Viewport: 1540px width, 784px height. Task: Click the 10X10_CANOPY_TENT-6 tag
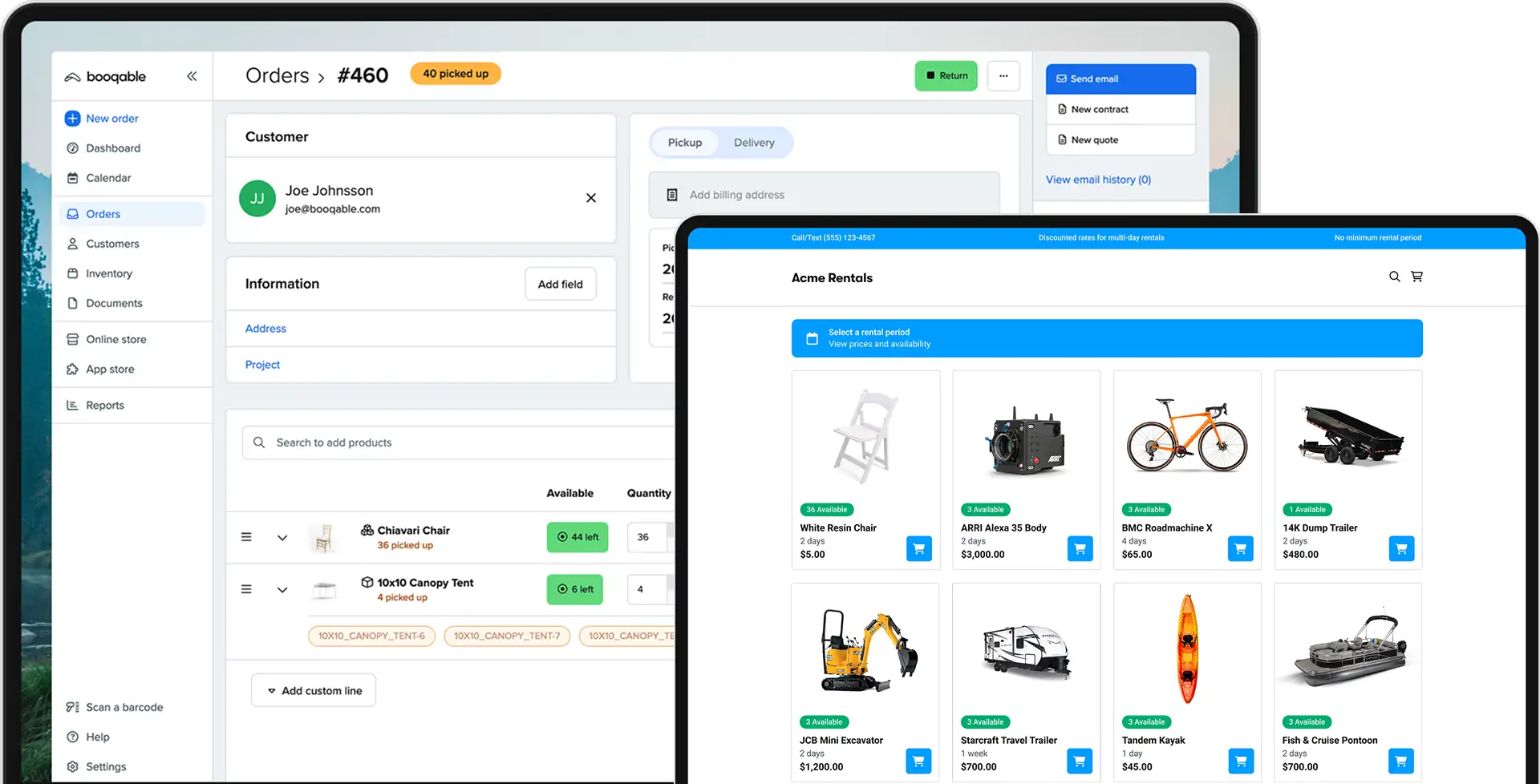pos(371,636)
